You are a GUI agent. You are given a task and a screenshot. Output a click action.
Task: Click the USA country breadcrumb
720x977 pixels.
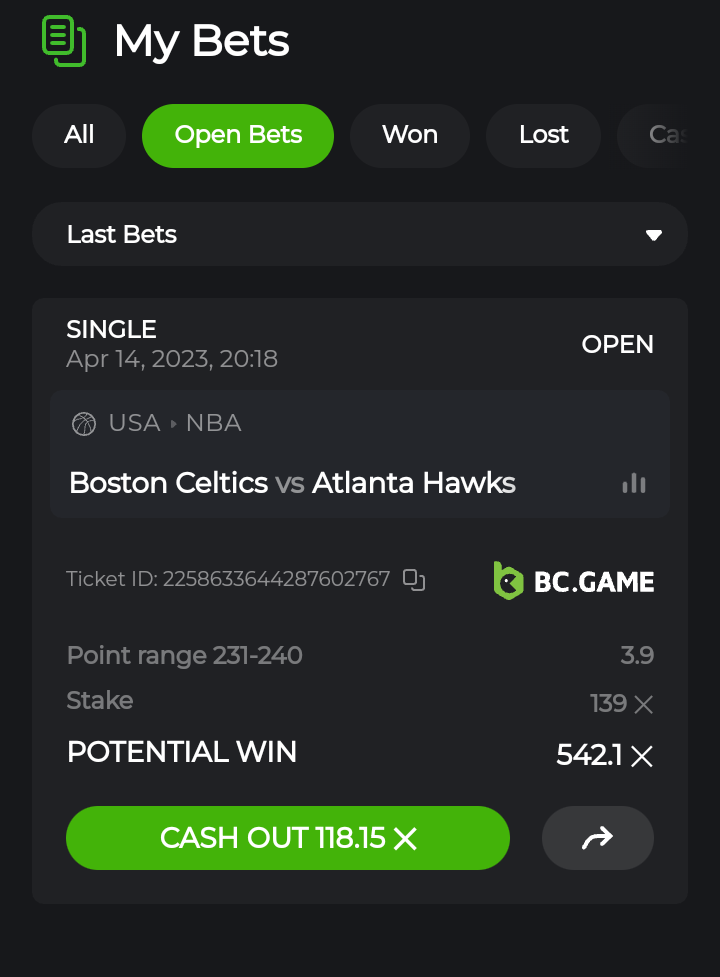pyautogui.click(x=134, y=423)
